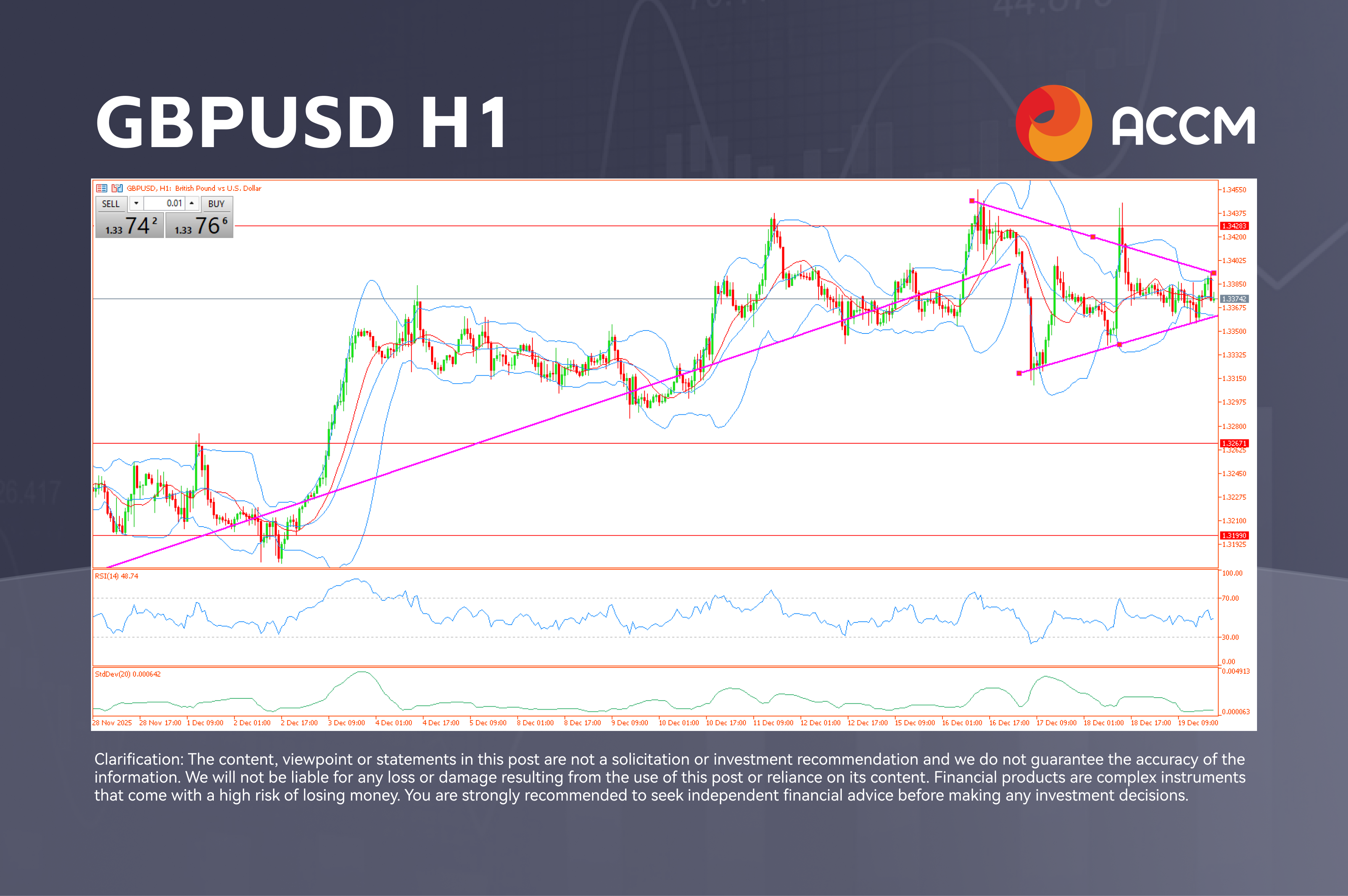Click the Depth of Market icon
This screenshot has width=1348, height=896.
(102, 189)
